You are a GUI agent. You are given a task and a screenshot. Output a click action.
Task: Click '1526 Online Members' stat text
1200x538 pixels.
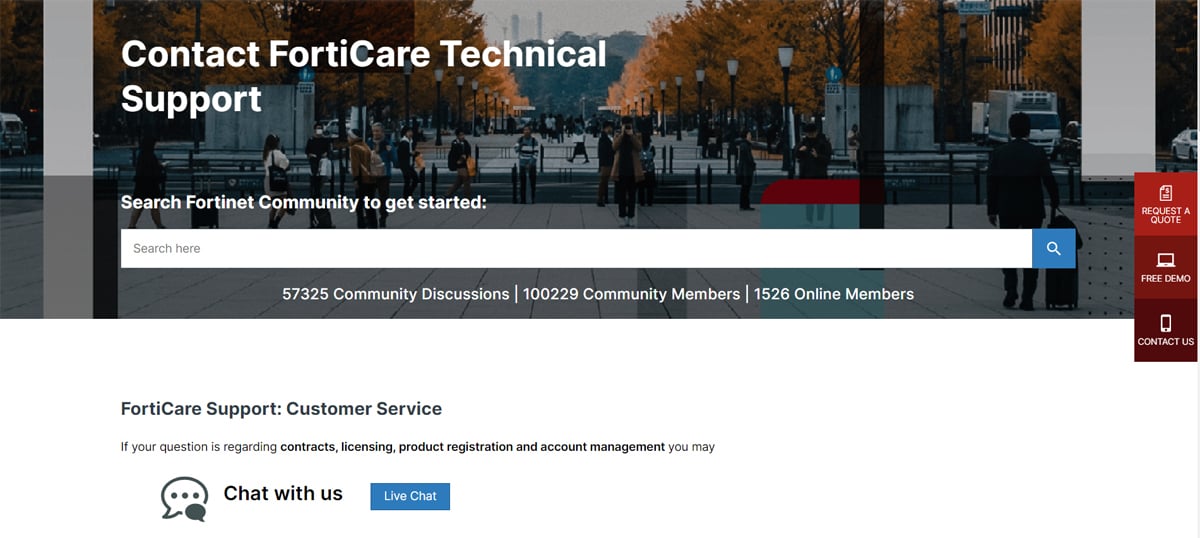(833, 294)
